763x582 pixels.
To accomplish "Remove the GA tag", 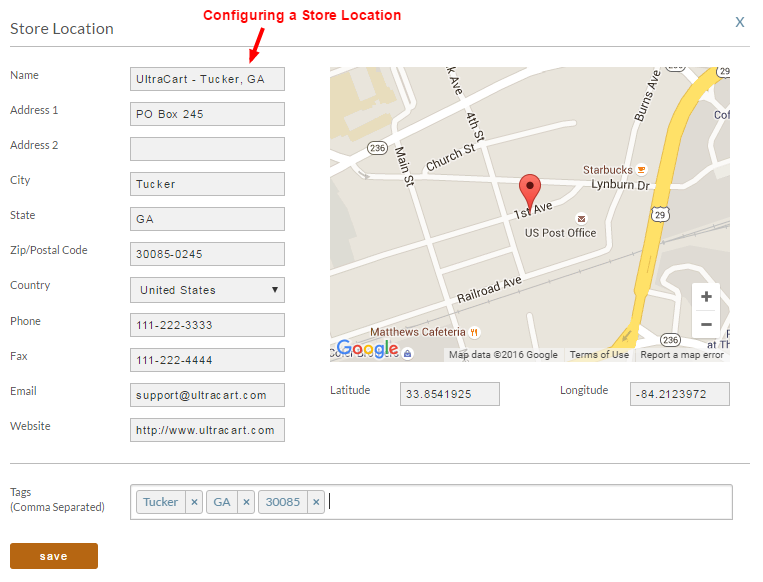I will (x=246, y=502).
